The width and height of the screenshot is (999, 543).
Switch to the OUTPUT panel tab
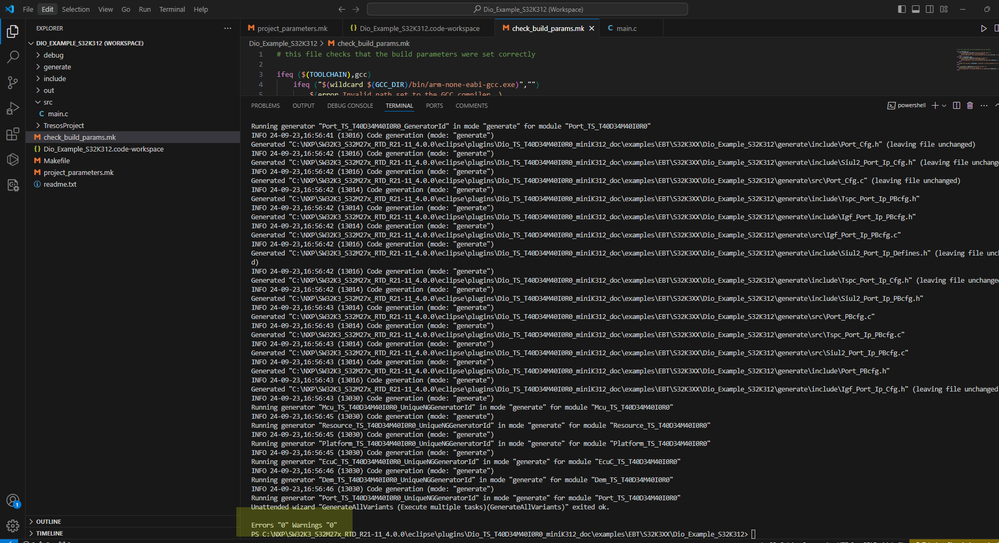point(303,106)
